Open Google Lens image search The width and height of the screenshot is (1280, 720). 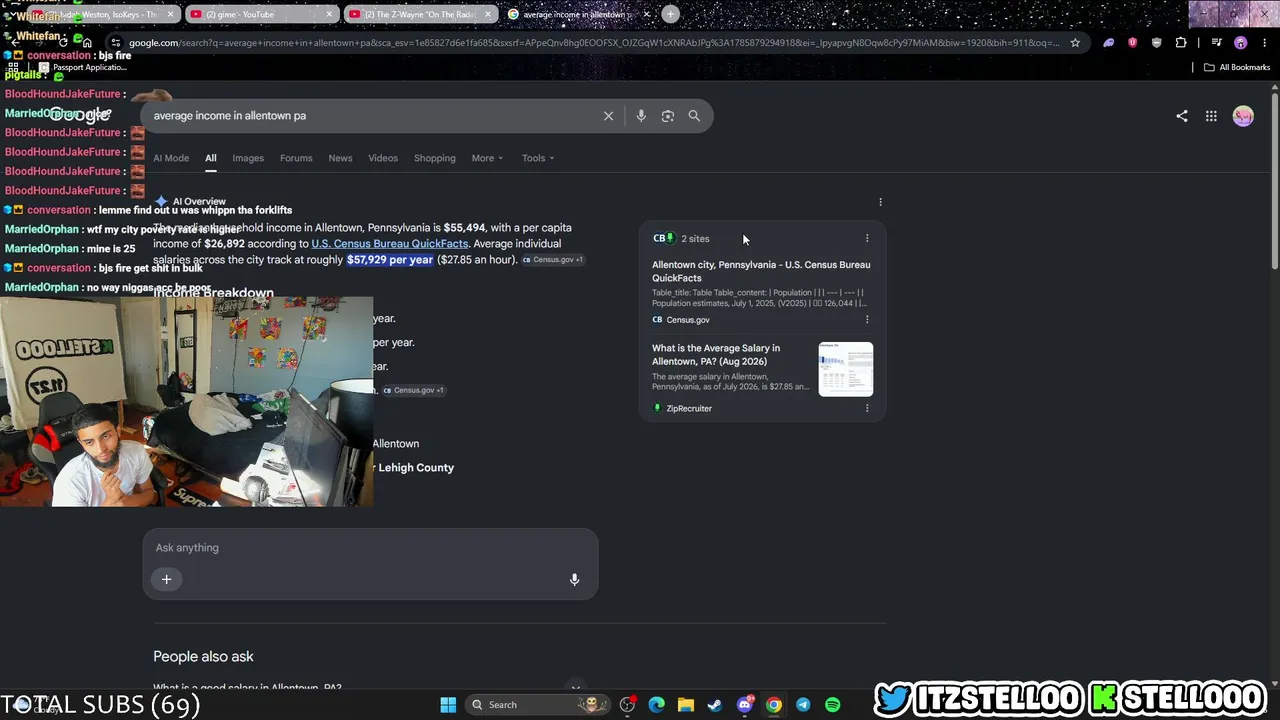(668, 116)
